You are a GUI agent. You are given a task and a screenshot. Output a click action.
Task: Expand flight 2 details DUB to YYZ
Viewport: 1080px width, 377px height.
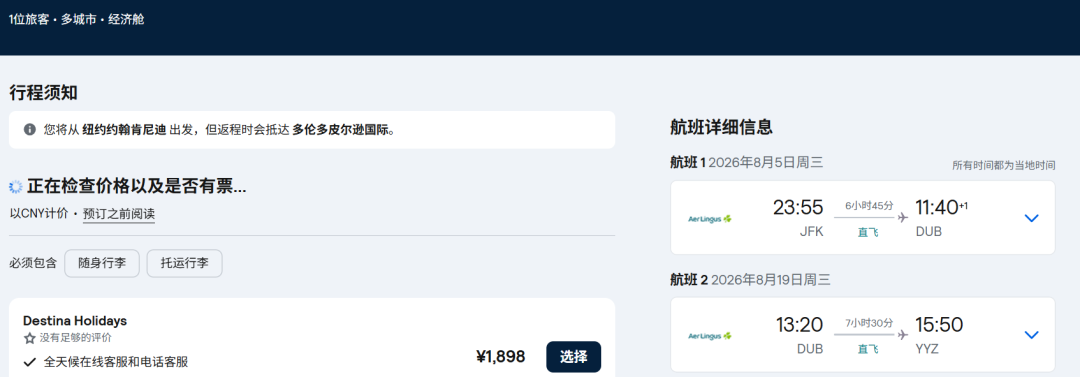(x=1031, y=335)
